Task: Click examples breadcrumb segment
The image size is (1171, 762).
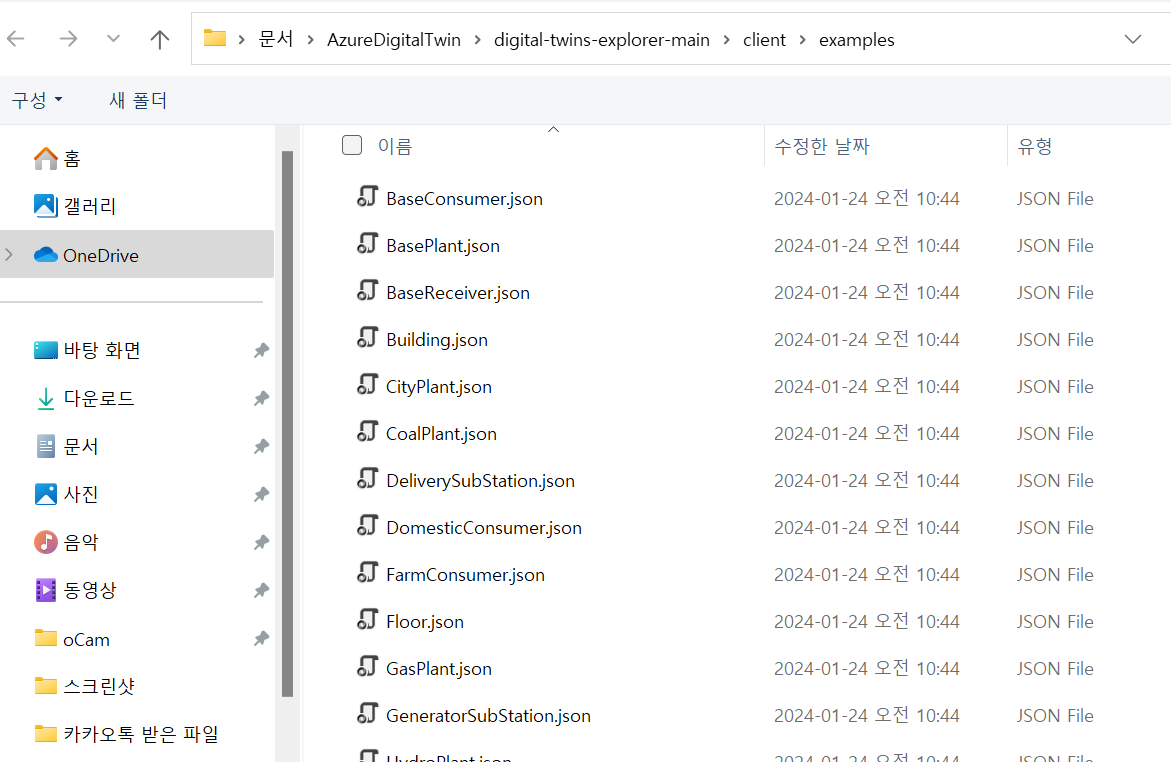Action: pyautogui.click(x=857, y=40)
